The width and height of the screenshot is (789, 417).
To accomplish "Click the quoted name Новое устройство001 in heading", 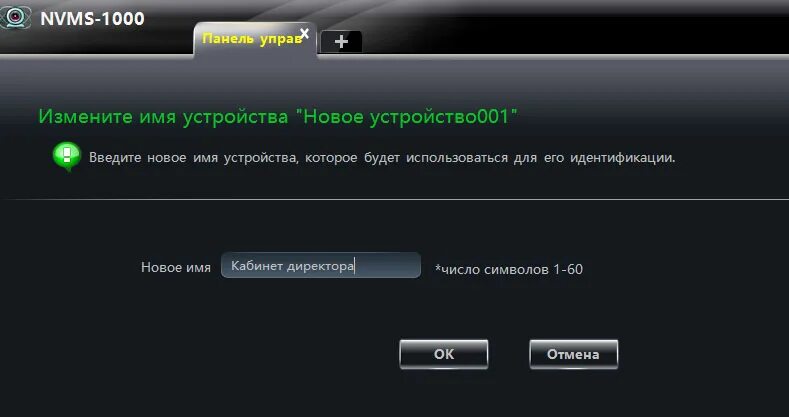I will pyautogui.click(x=407, y=117).
